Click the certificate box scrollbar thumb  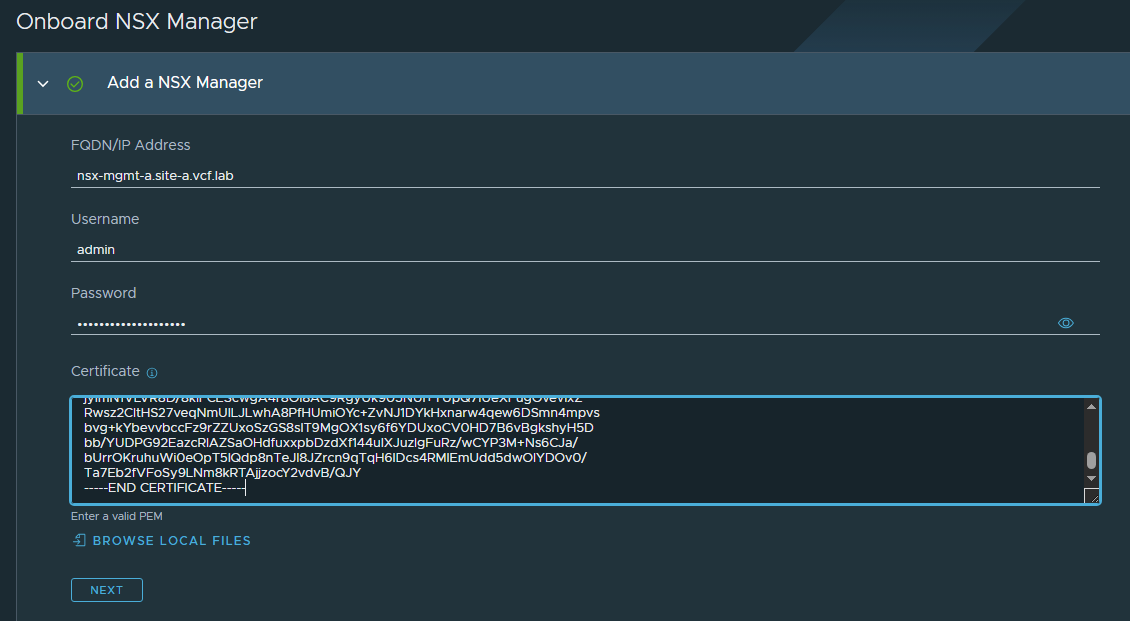[1091, 460]
